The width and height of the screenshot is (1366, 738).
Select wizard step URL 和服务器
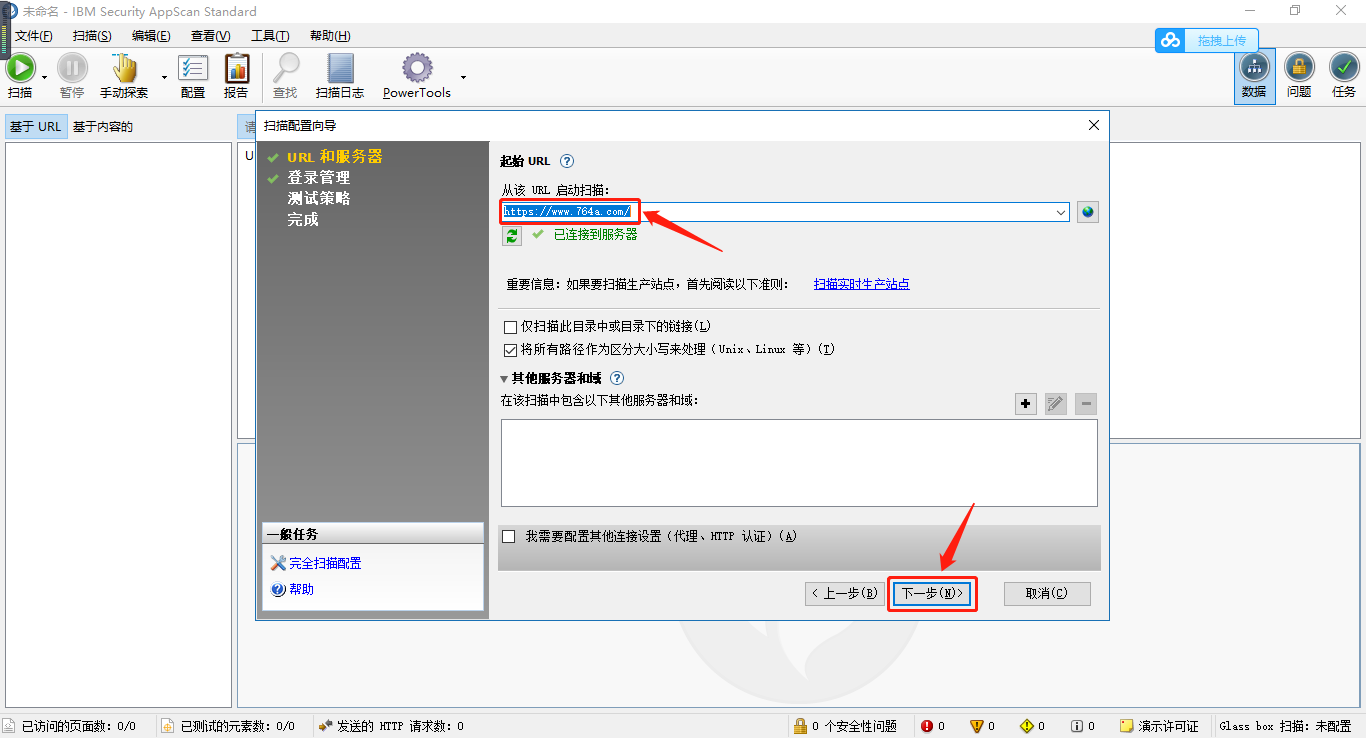click(x=335, y=157)
